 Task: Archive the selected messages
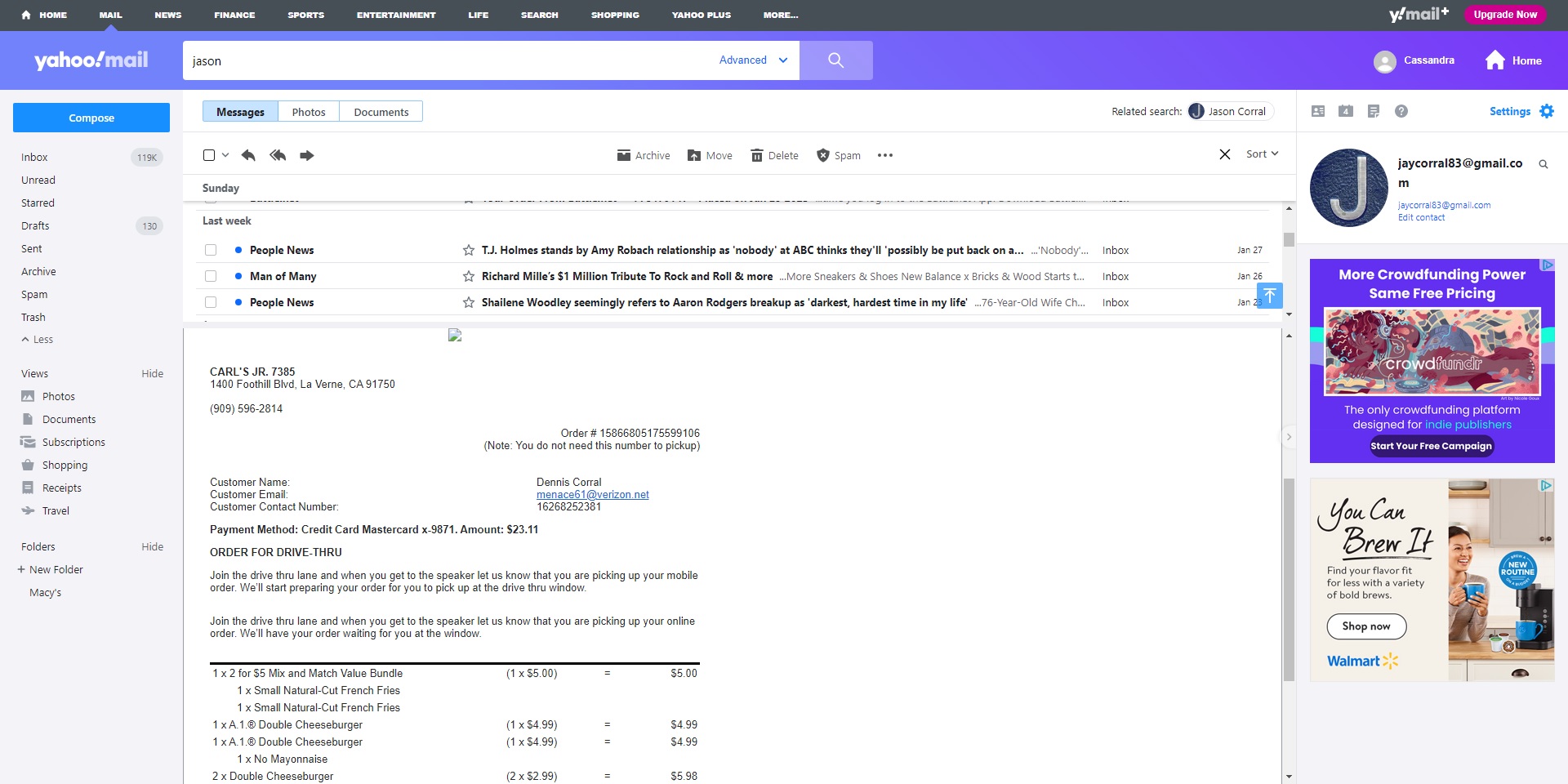(x=643, y=155)
